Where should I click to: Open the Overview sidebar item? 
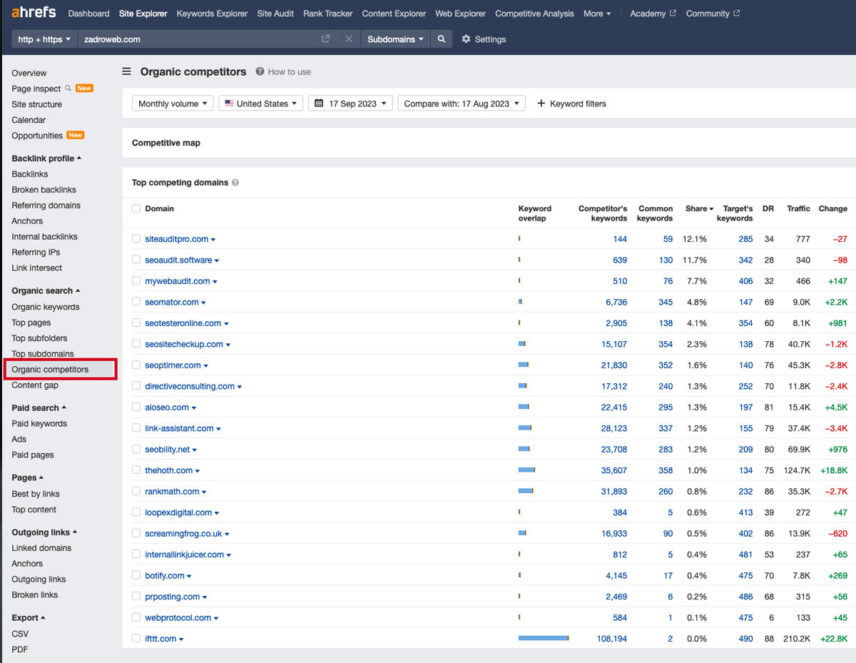point(29,73)
